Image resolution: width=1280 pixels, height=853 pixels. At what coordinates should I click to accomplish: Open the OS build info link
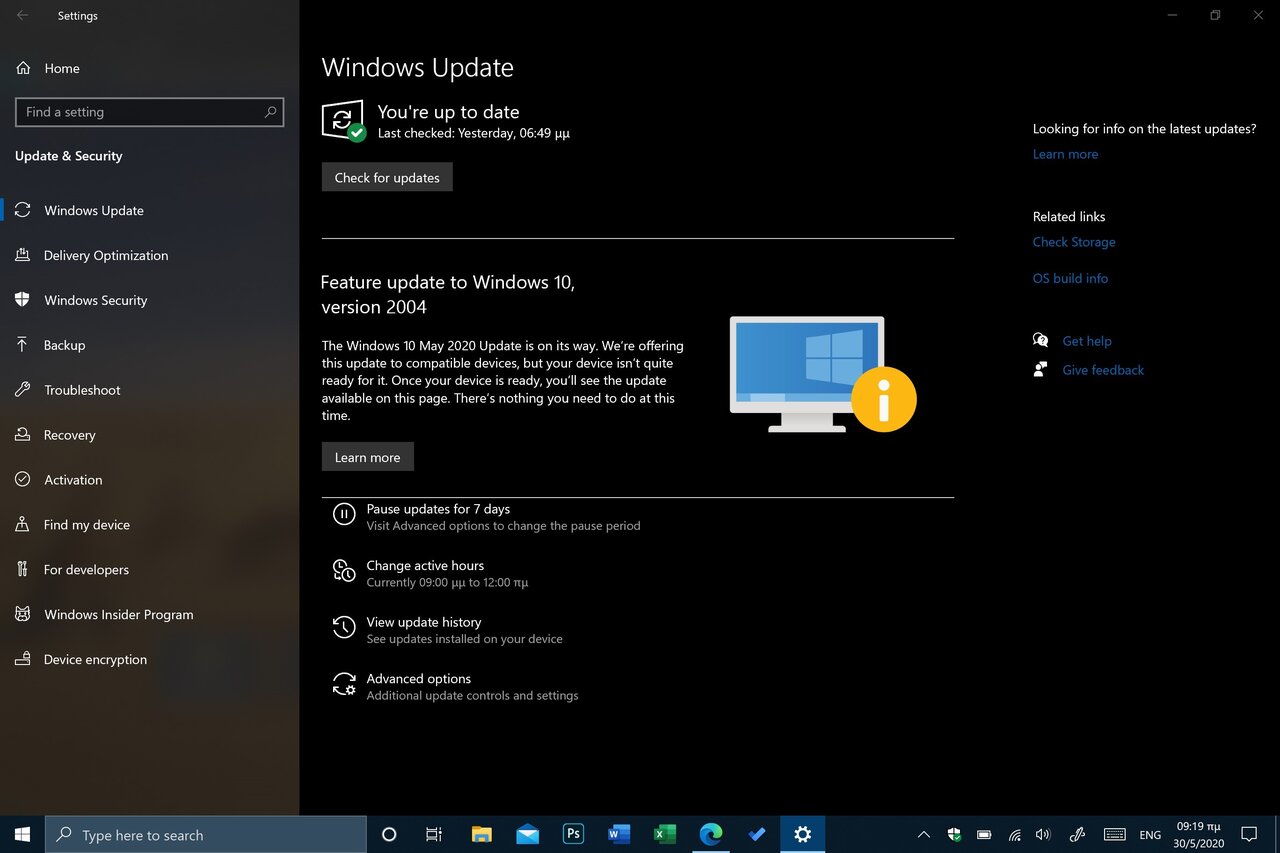point(1070,278)
